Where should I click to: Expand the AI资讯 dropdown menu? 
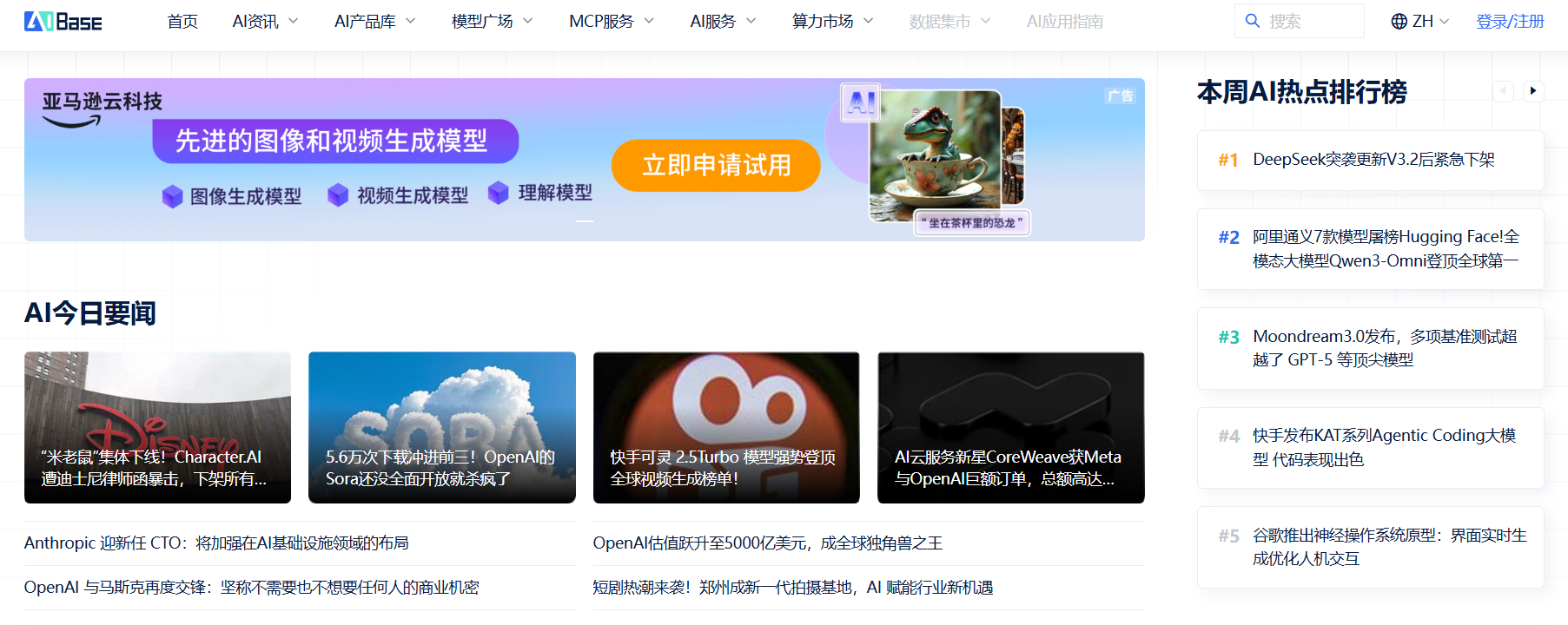[265, 22]
